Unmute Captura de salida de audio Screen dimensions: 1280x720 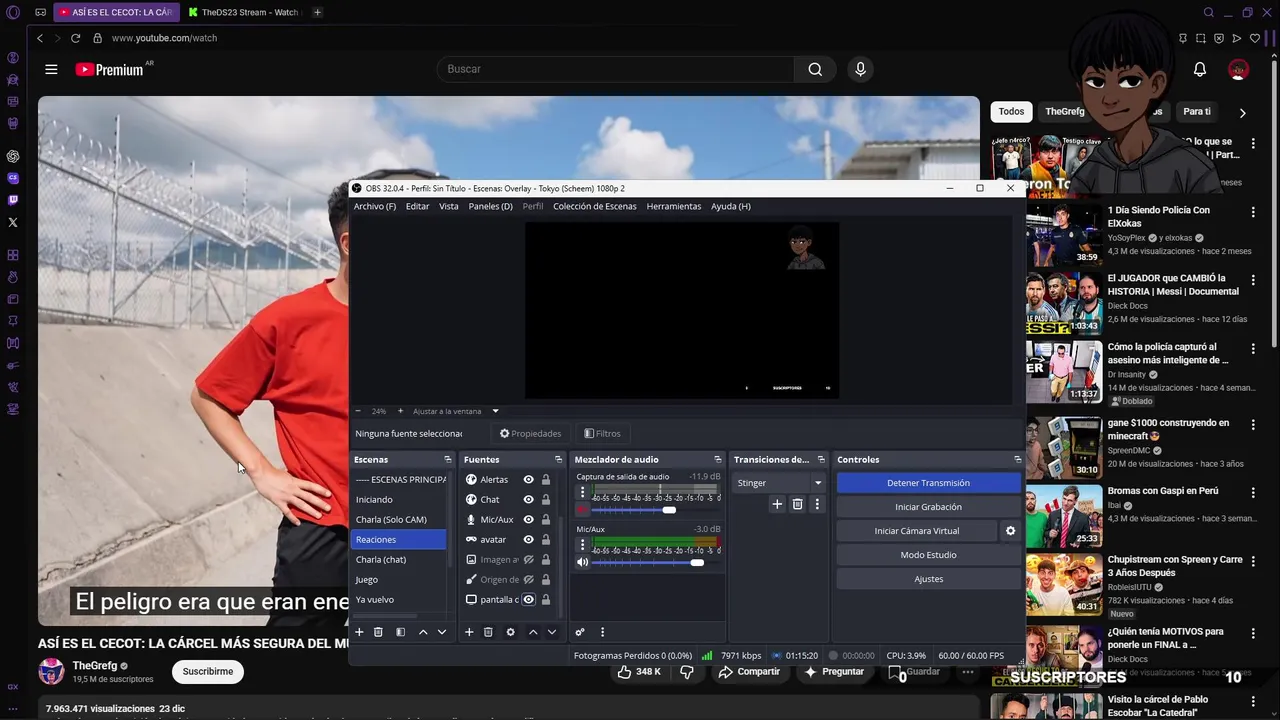582,510
